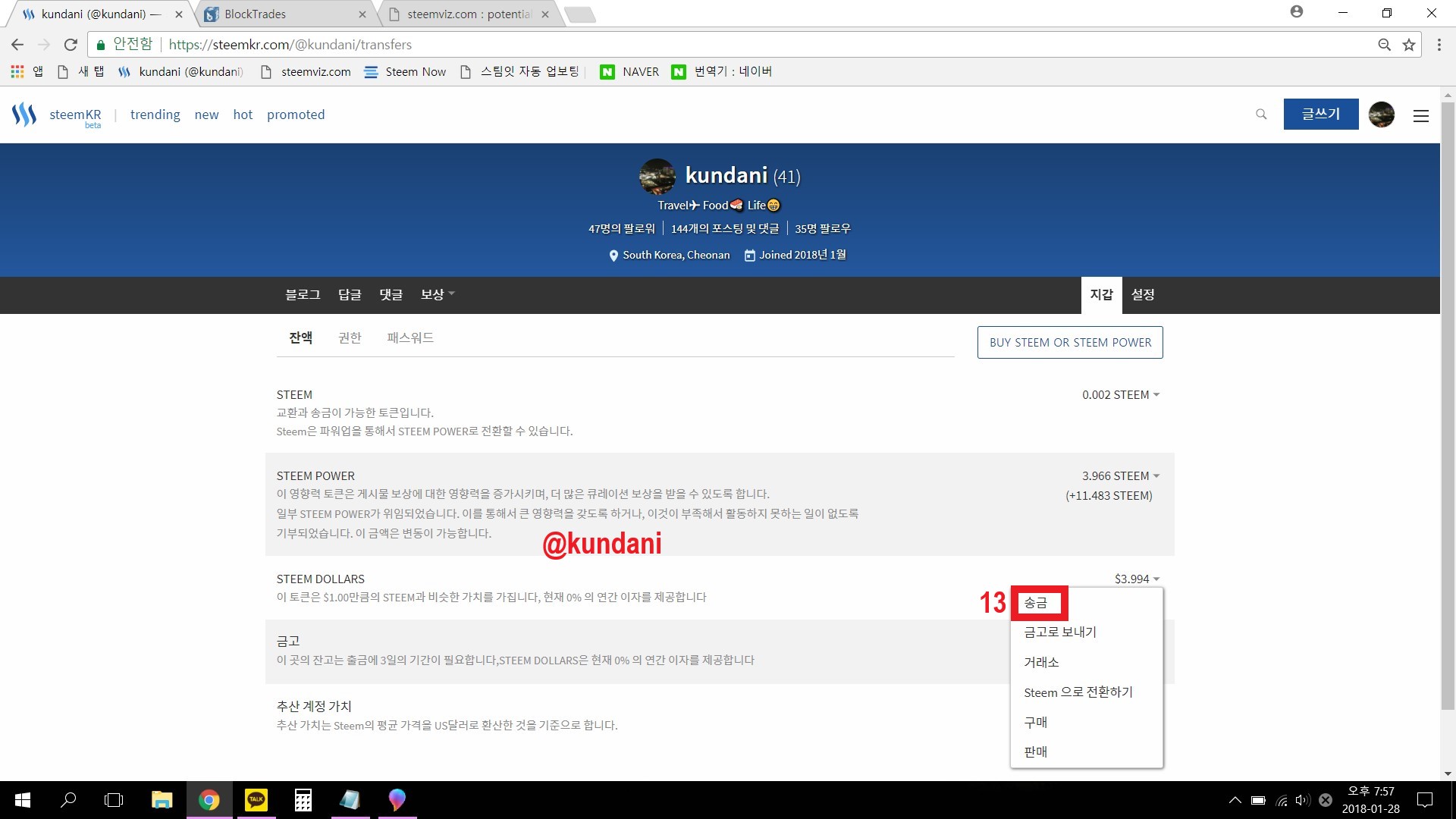Open the Chrome profile icon in title bar

point(1297,11)
